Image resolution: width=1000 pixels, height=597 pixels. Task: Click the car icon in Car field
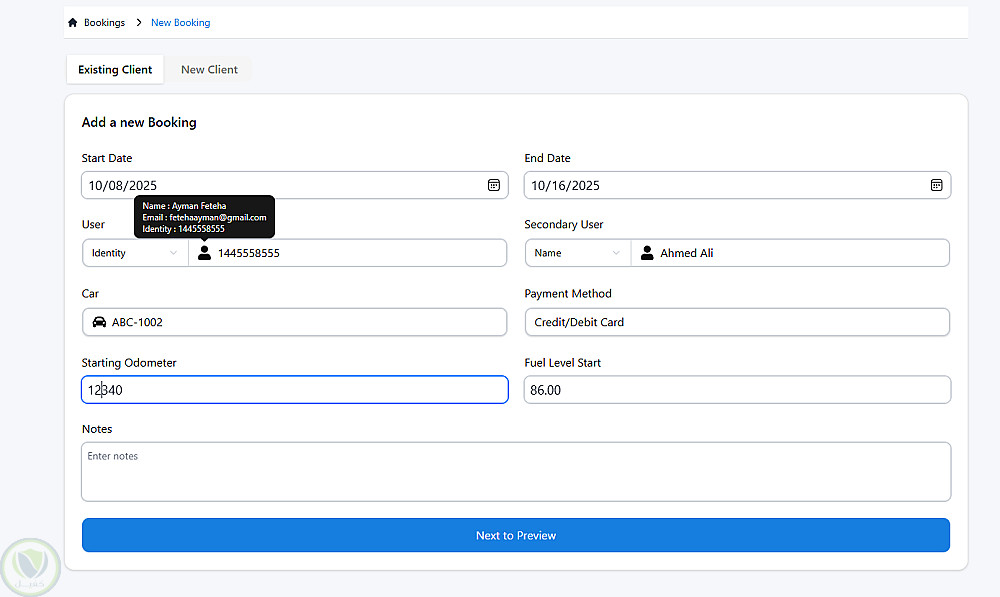click(99, 322)
